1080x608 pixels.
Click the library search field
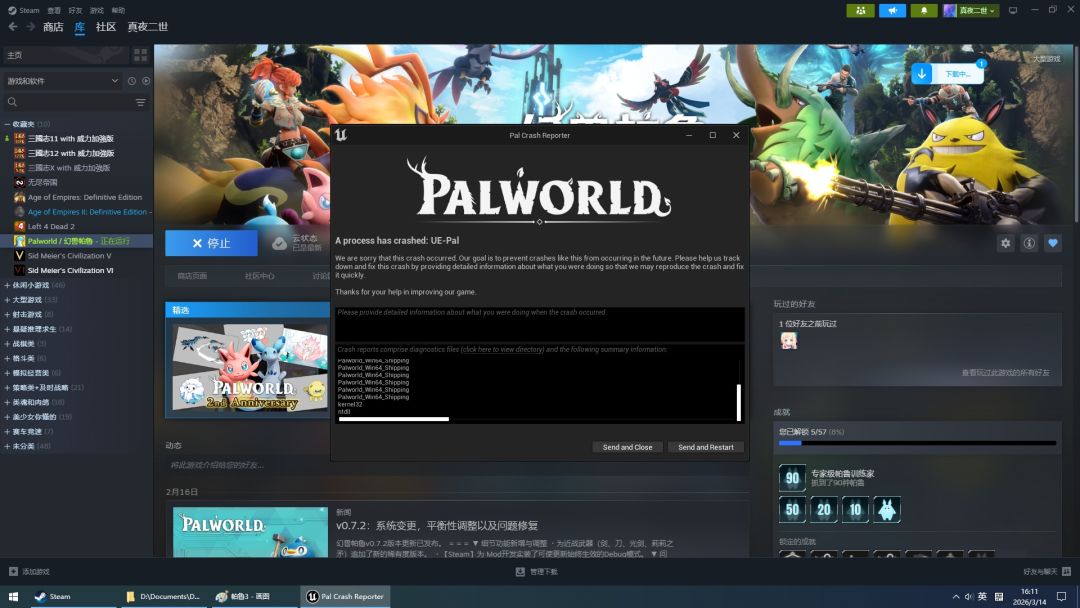(x=69, y=102)
